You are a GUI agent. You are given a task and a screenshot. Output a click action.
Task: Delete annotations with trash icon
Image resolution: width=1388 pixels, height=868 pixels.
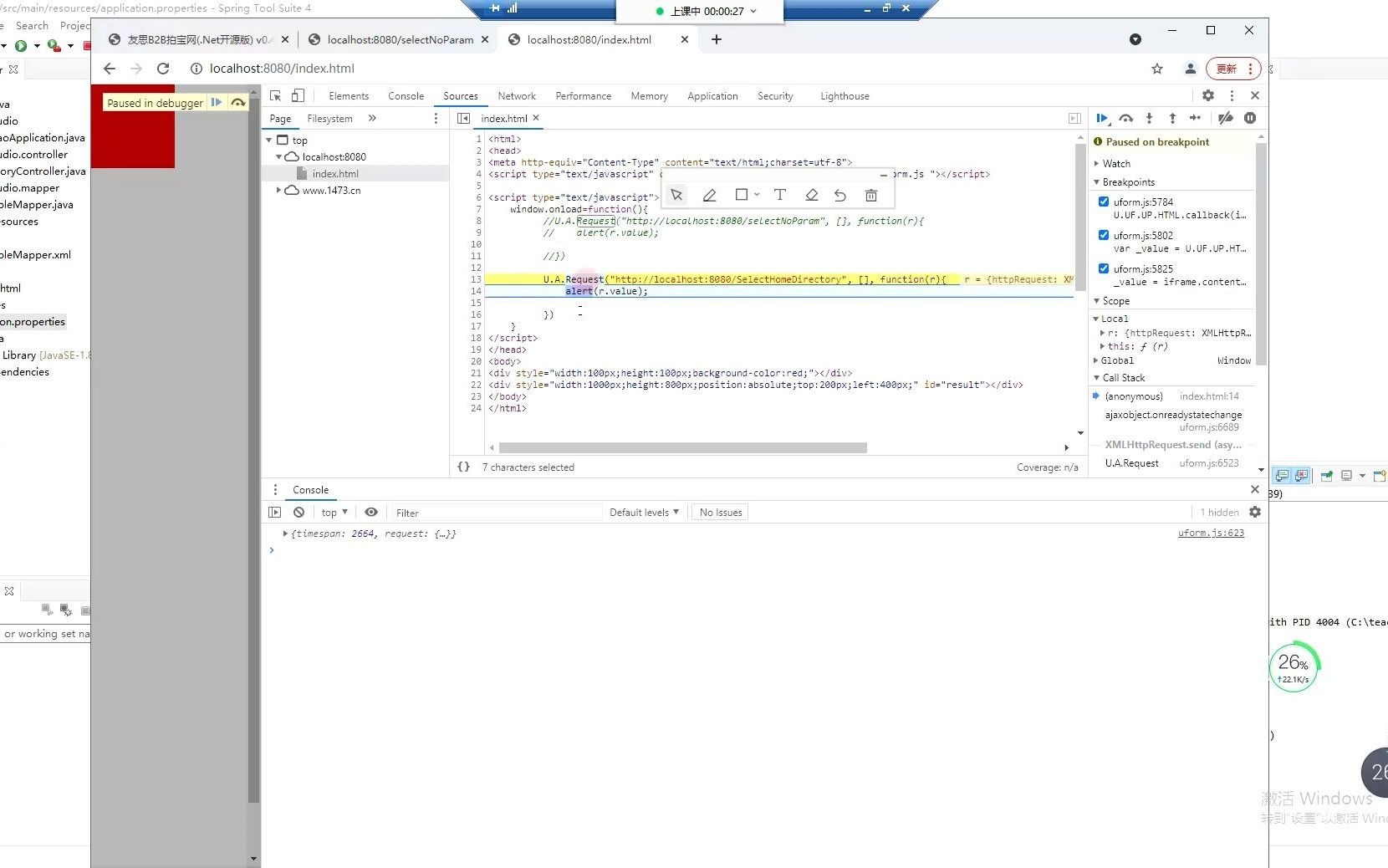coord(871,196)
